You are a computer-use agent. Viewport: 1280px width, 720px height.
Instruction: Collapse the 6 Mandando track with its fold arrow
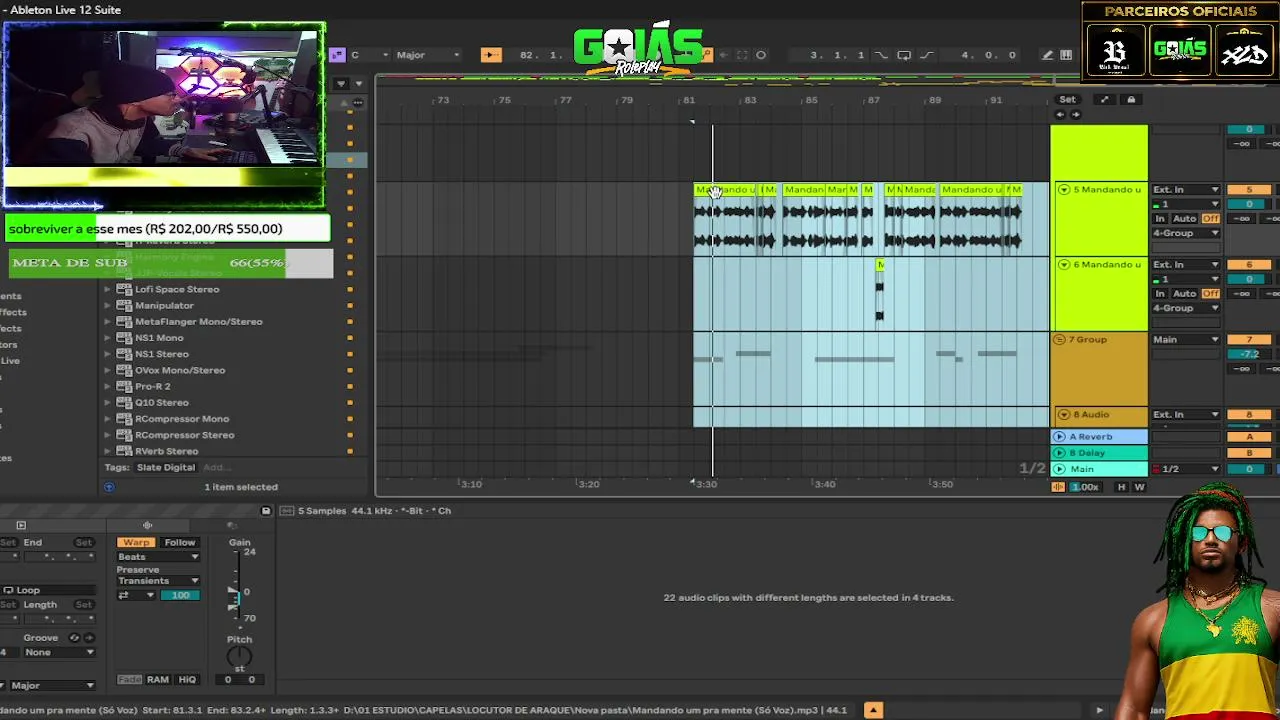[x=1063, y=265]
